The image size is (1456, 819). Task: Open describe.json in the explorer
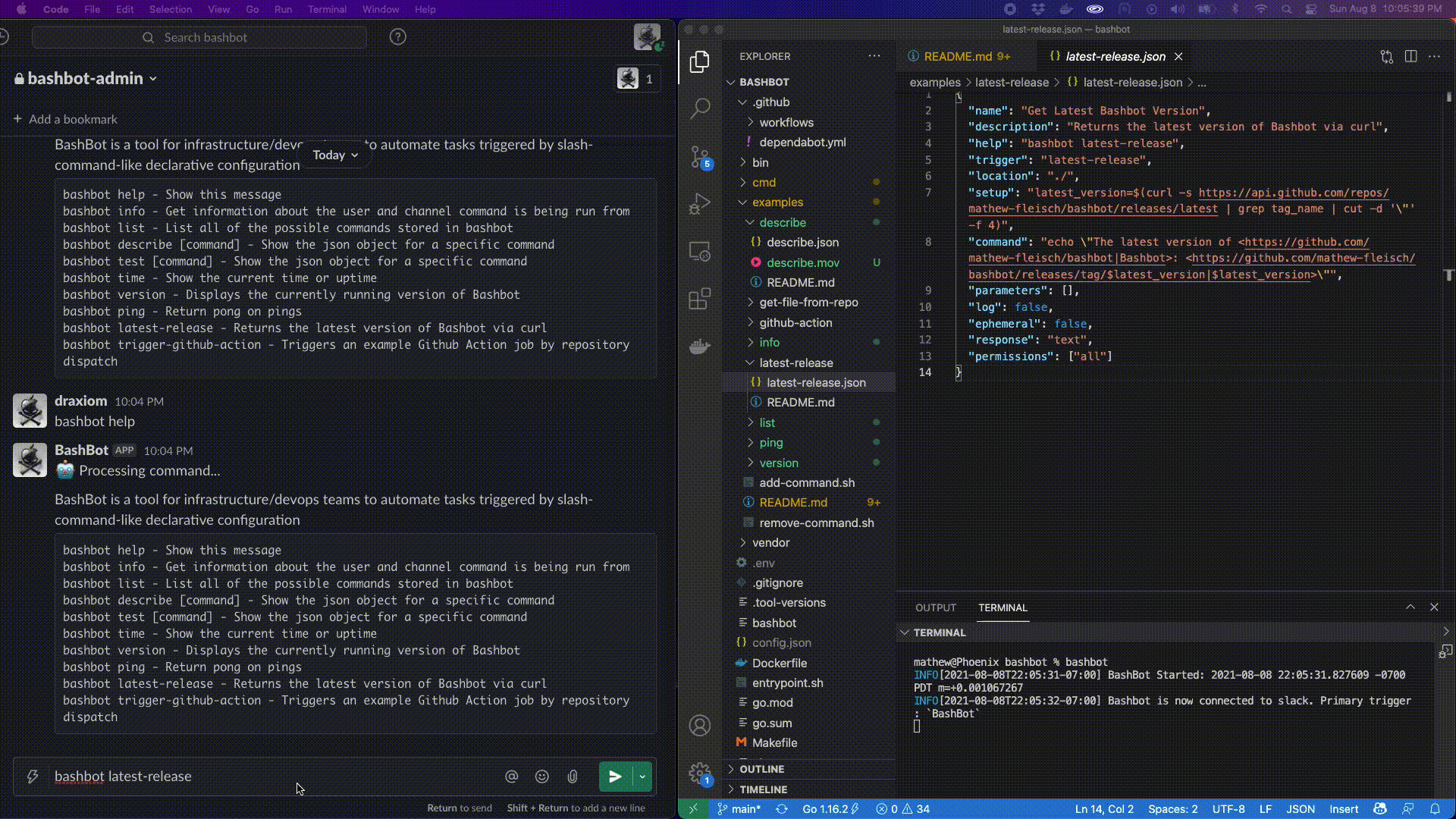(x=802, y=243)
